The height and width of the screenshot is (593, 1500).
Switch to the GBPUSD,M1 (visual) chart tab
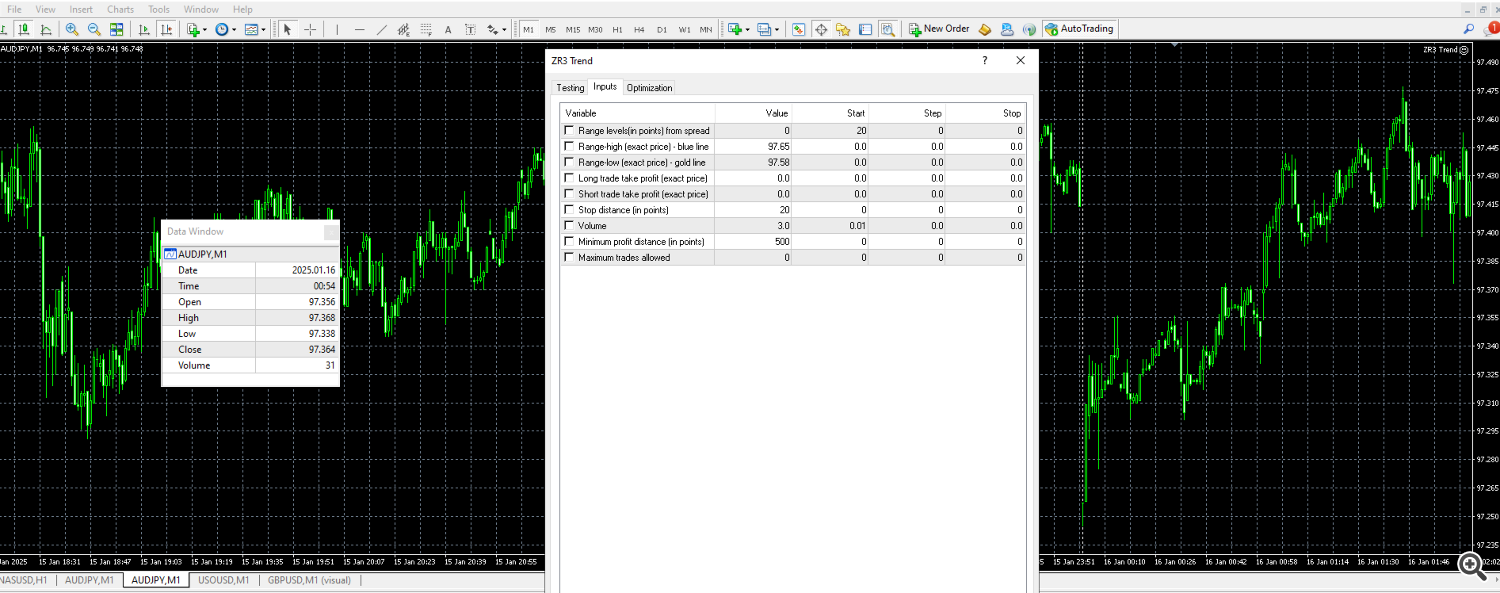point(309,580)
